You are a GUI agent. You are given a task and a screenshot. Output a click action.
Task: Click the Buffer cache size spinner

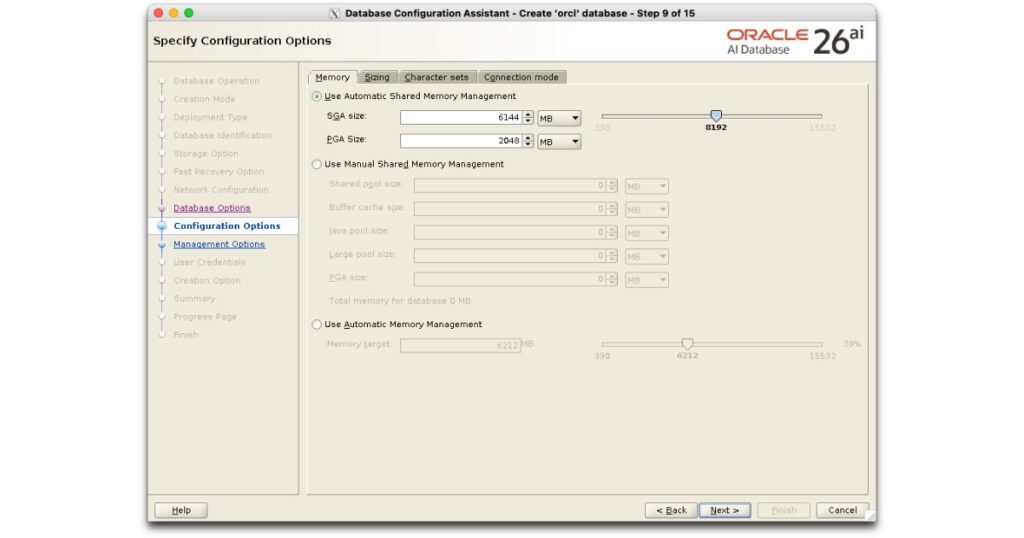coord(612,209)
